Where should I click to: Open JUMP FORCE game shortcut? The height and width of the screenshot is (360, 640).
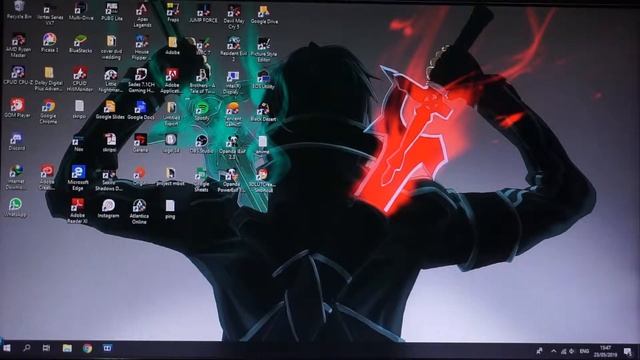203,13
